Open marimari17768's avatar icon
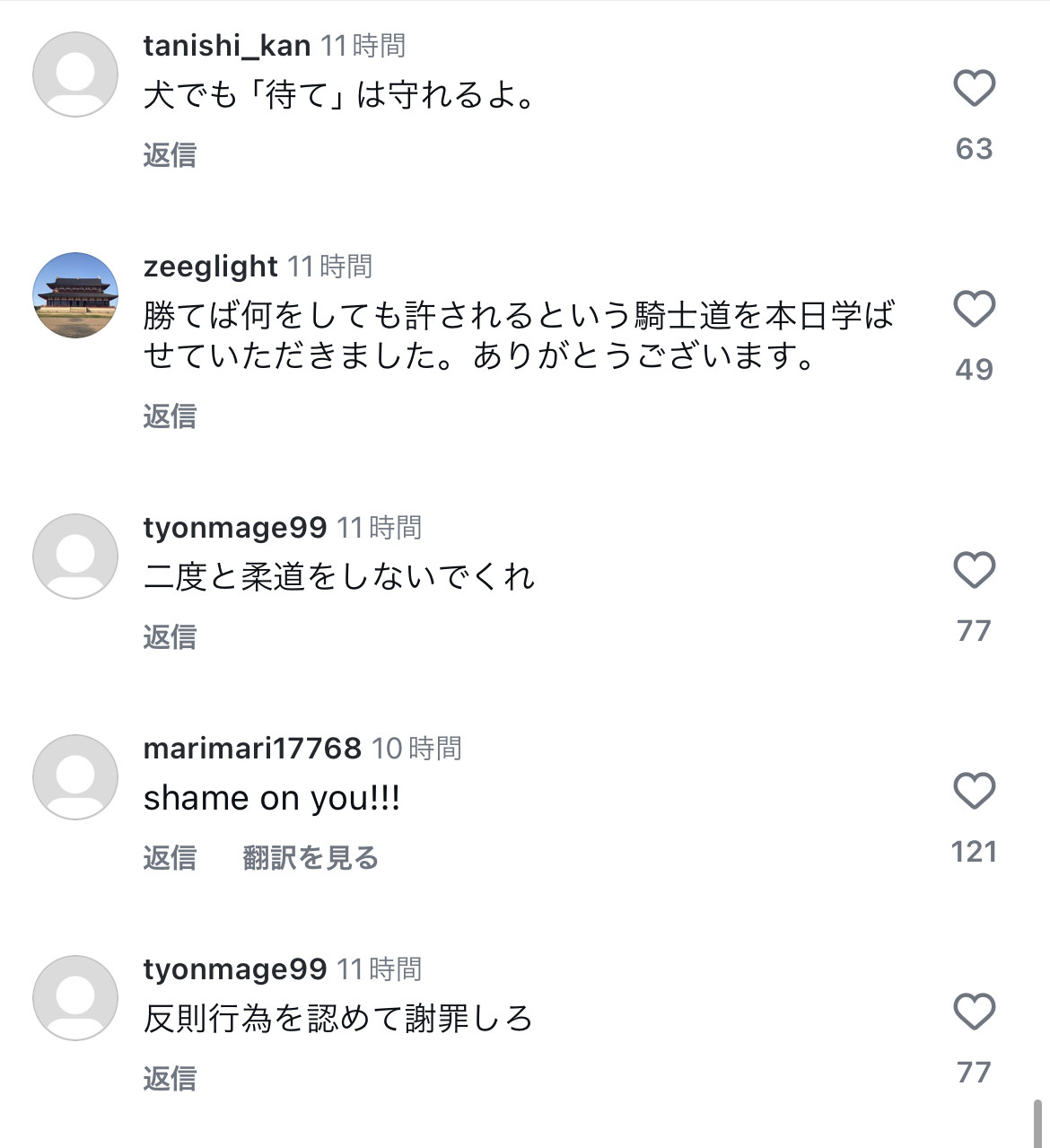 pyautogui.click(x=75, y=777)
